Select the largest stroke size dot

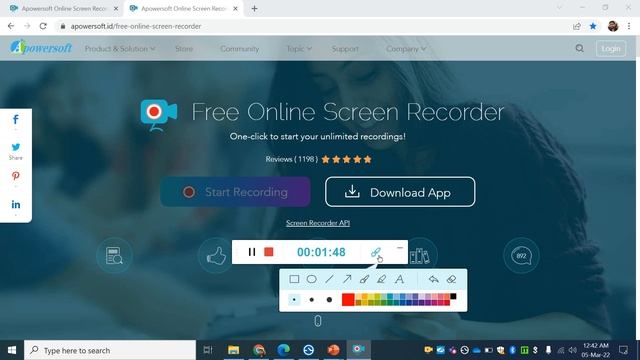pos(329,300)
